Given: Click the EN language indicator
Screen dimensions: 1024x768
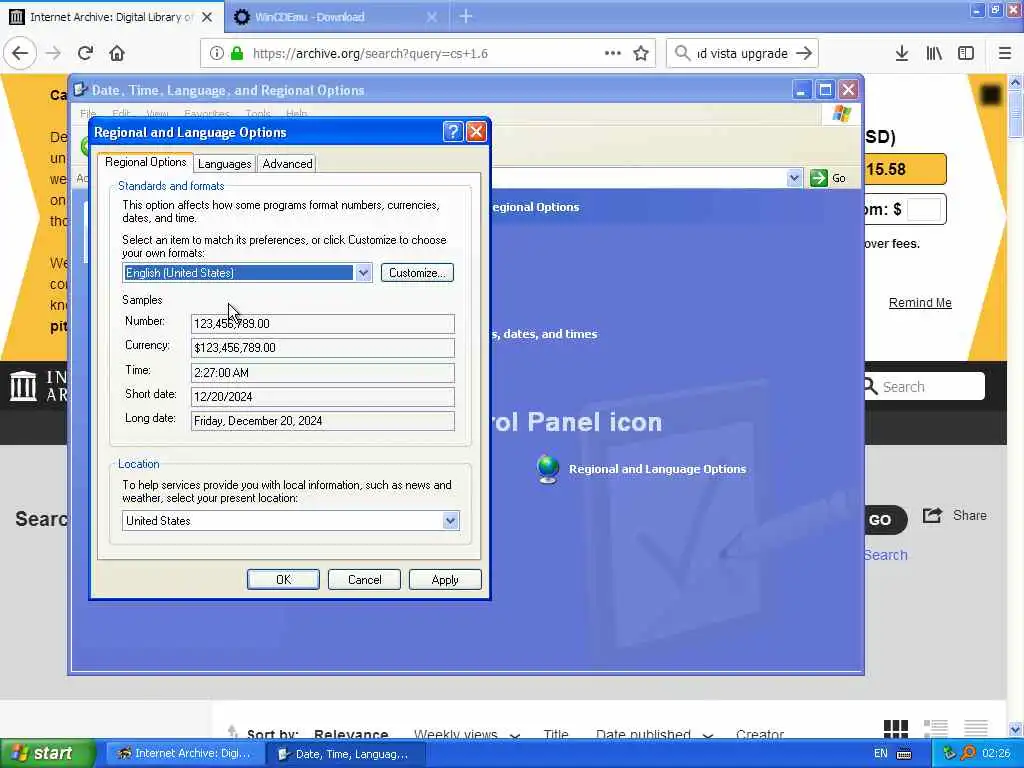Looking at the screenshot, I should point(880,754).
